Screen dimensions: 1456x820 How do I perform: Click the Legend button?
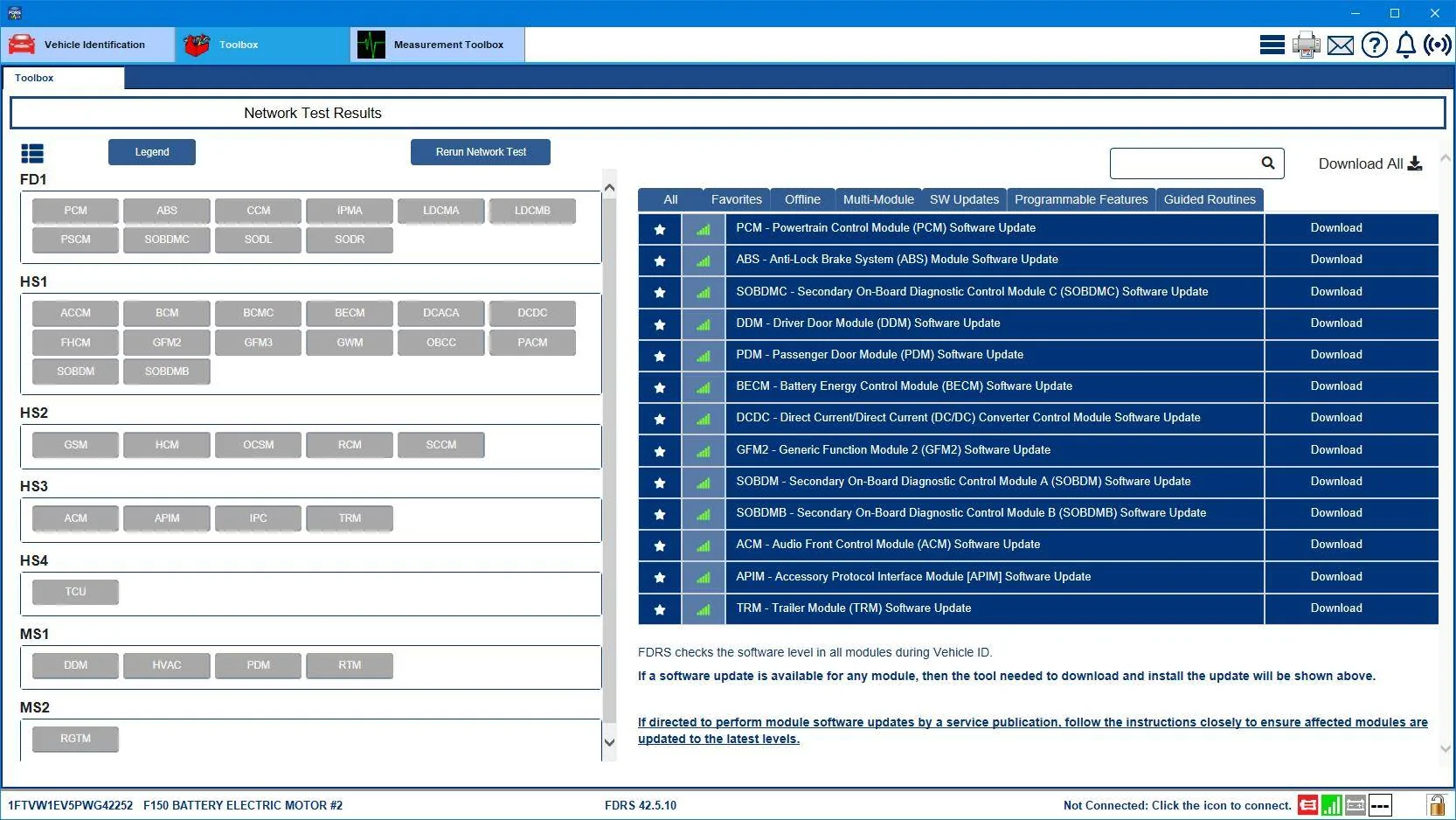pyautogui.click(x=152, y=152)
